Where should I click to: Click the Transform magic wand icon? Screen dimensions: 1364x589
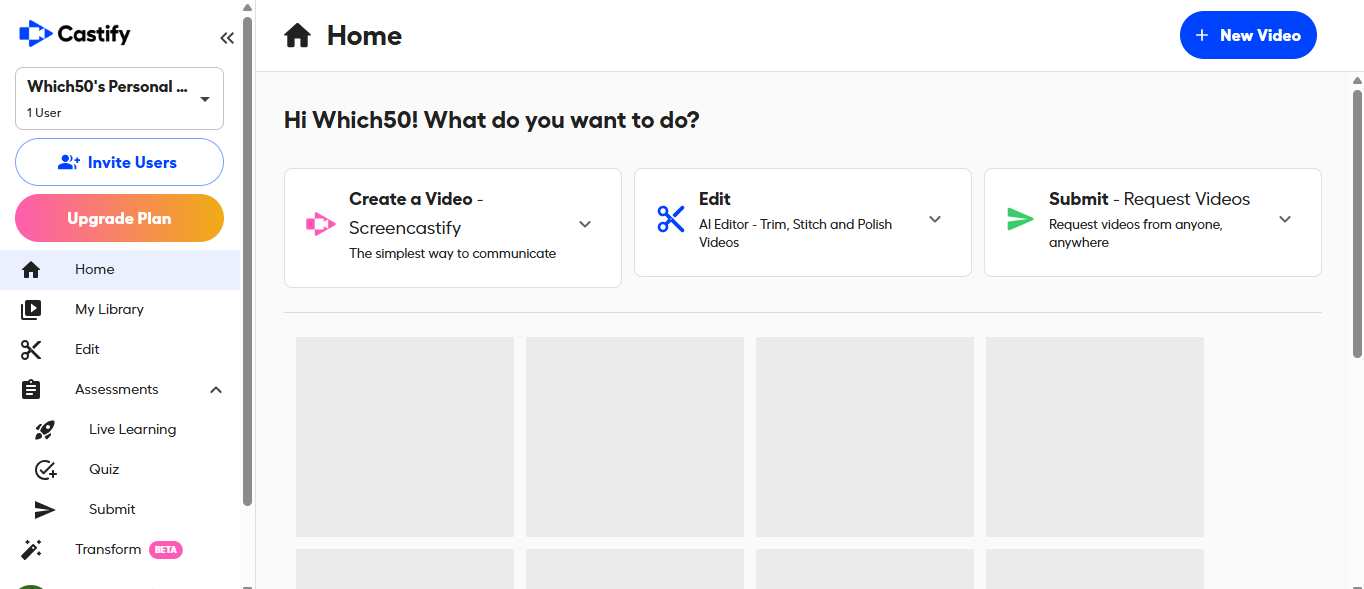pos(31,550)
